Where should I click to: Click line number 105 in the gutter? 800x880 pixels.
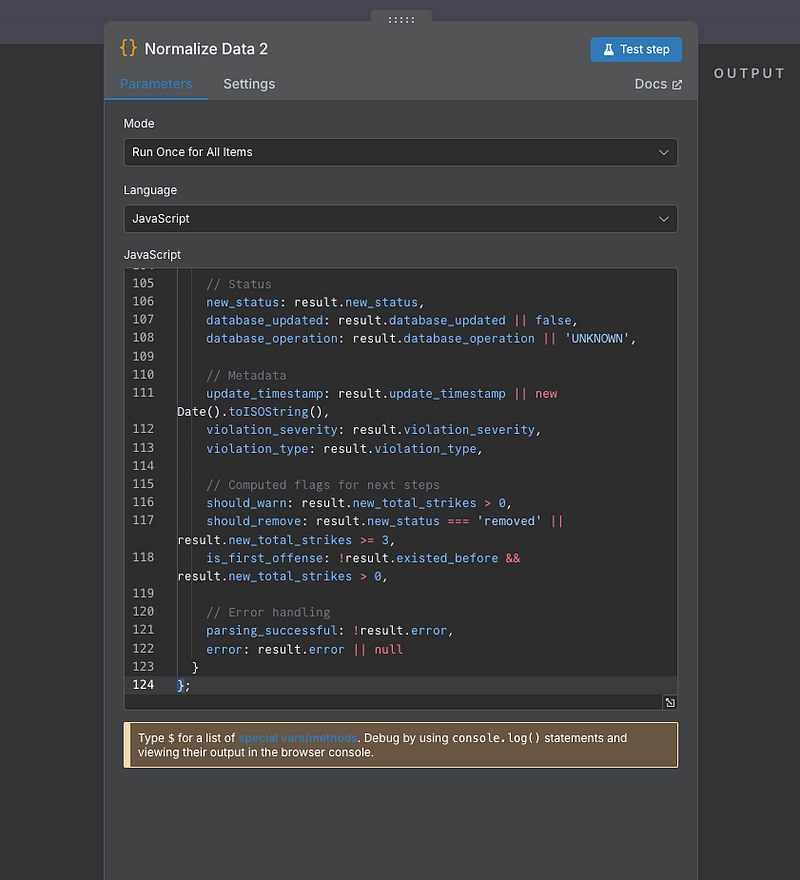[143, 283]
